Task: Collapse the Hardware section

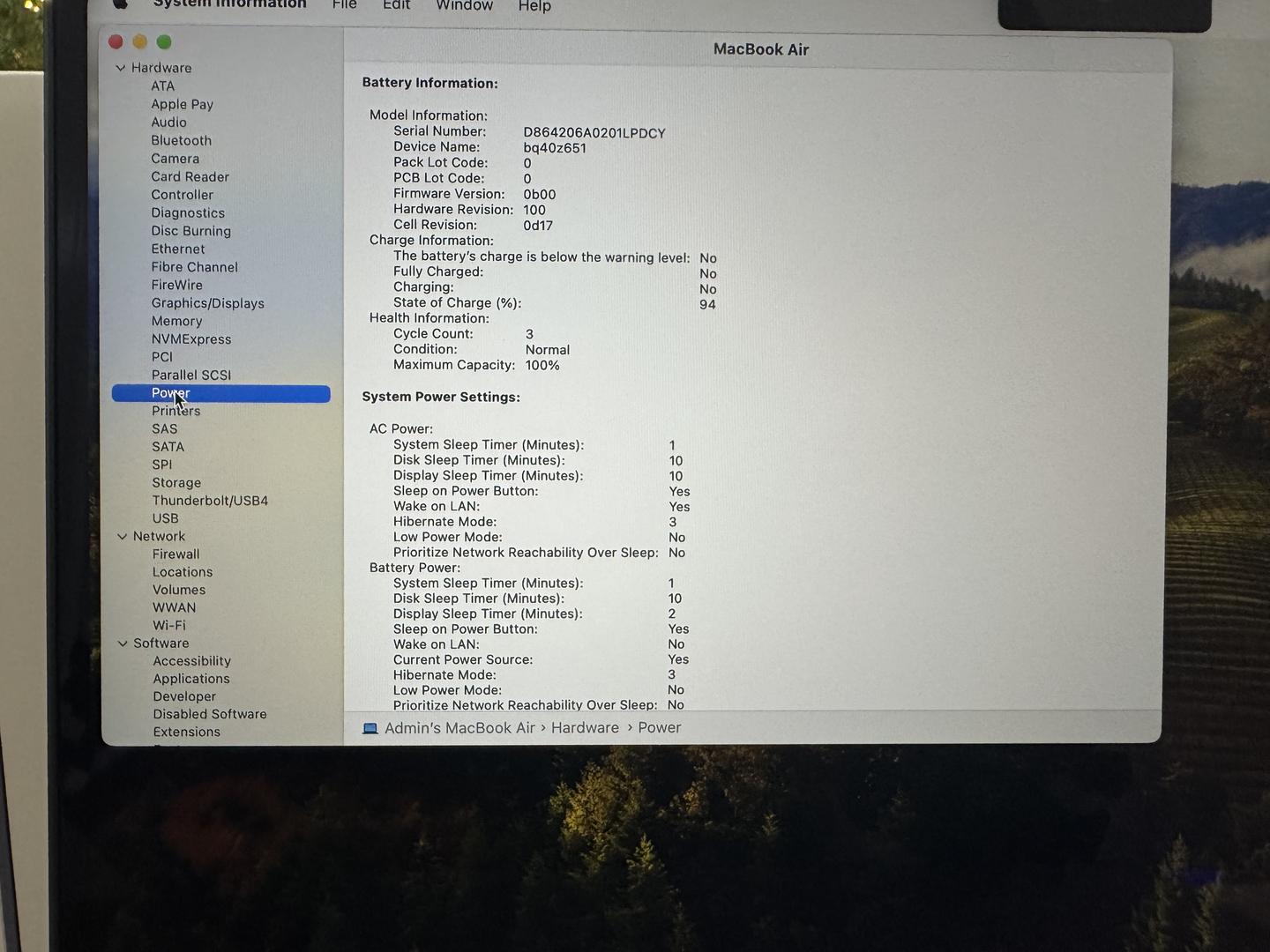Action: click(x=121, y=68)
